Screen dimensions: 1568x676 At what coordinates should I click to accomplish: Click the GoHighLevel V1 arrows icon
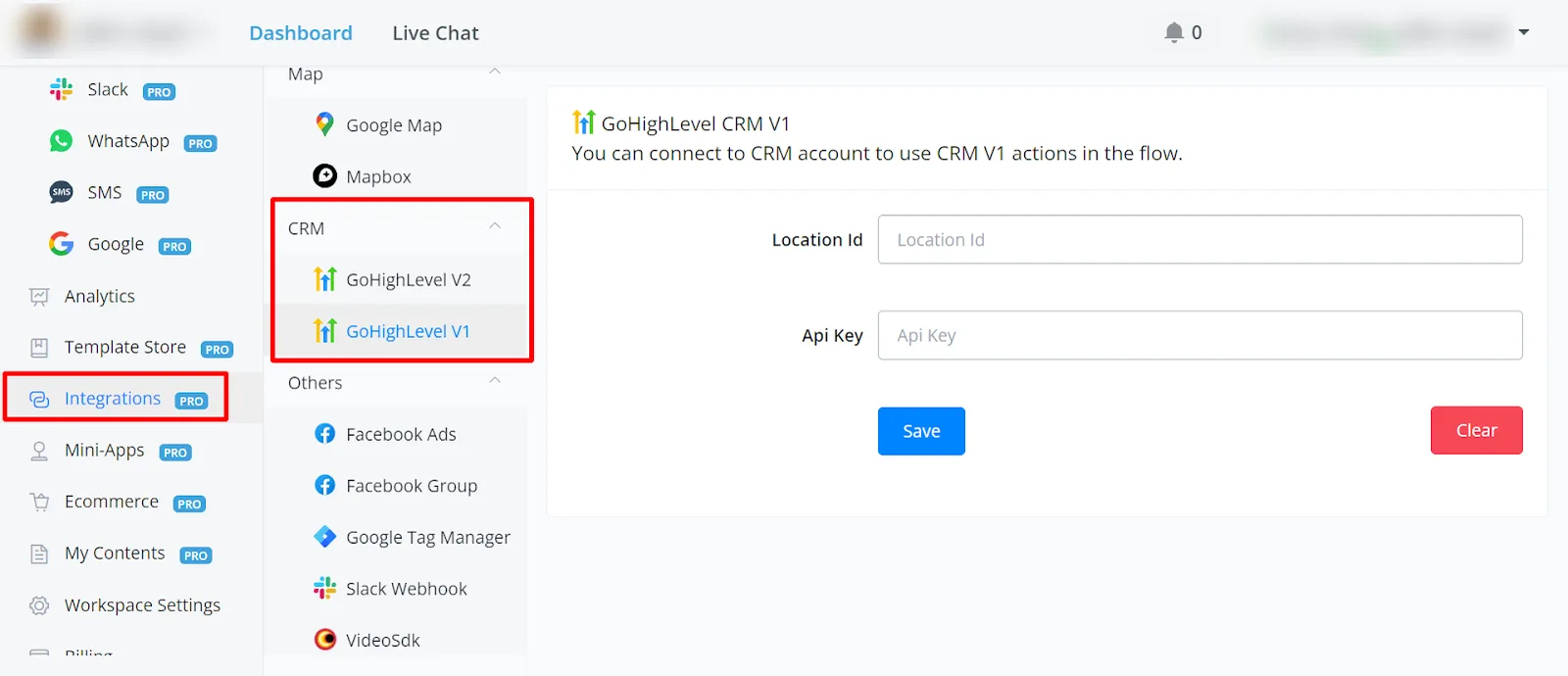click(x=324, y=330)
